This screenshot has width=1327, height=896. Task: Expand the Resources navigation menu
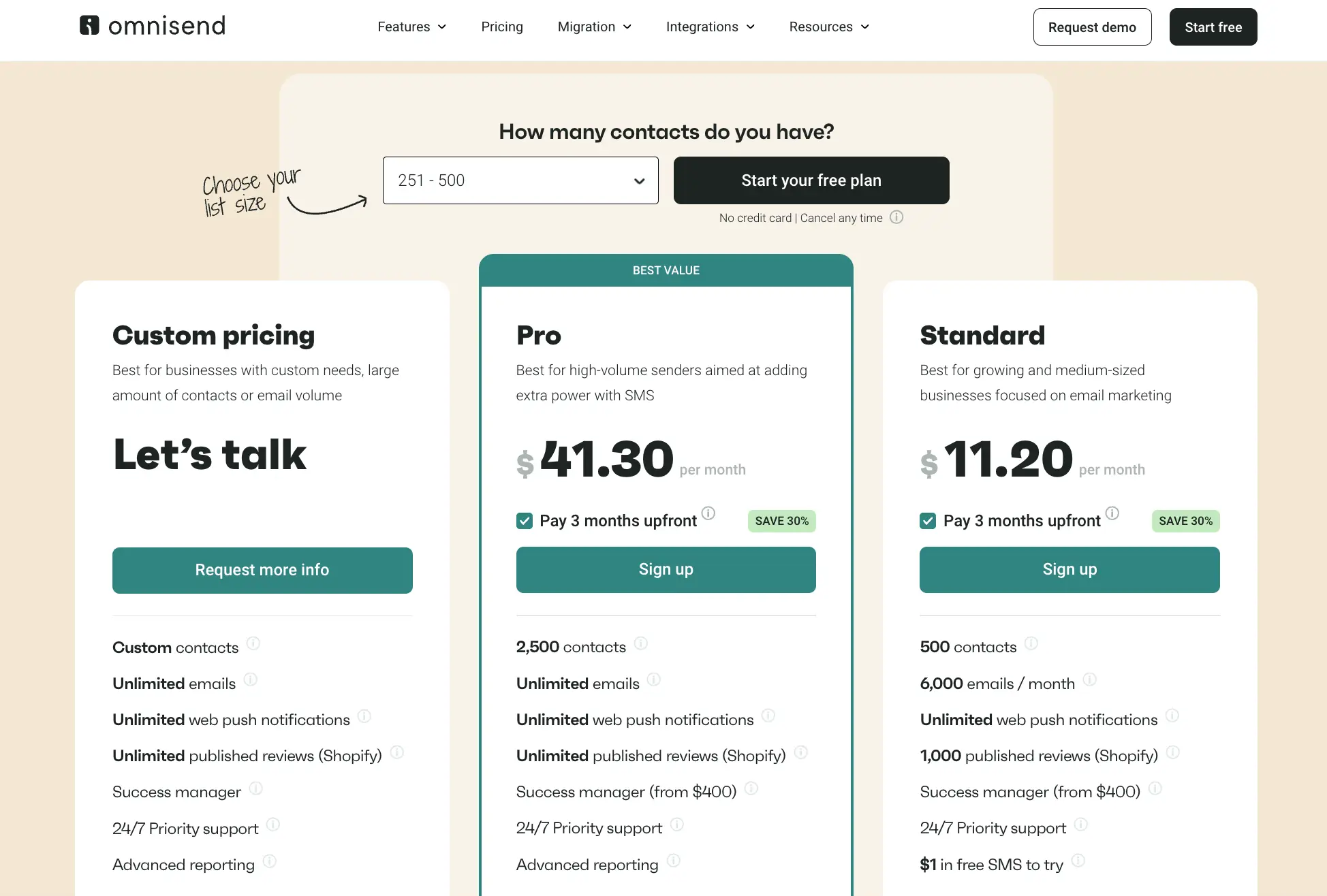[829, 27]
